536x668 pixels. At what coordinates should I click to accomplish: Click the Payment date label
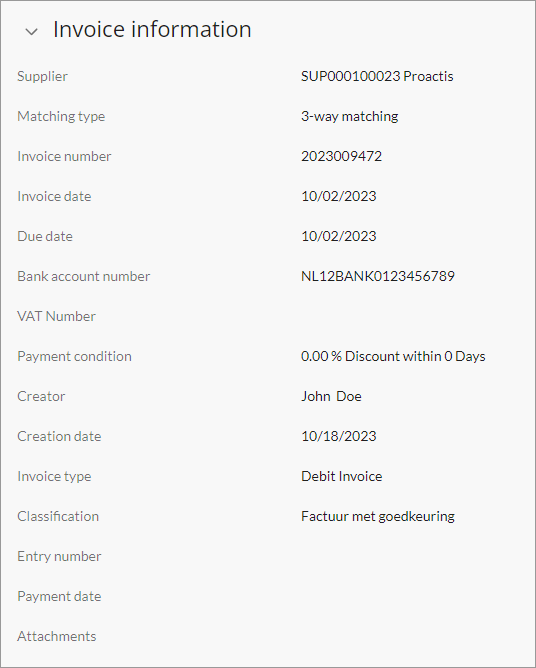(59, 596)
